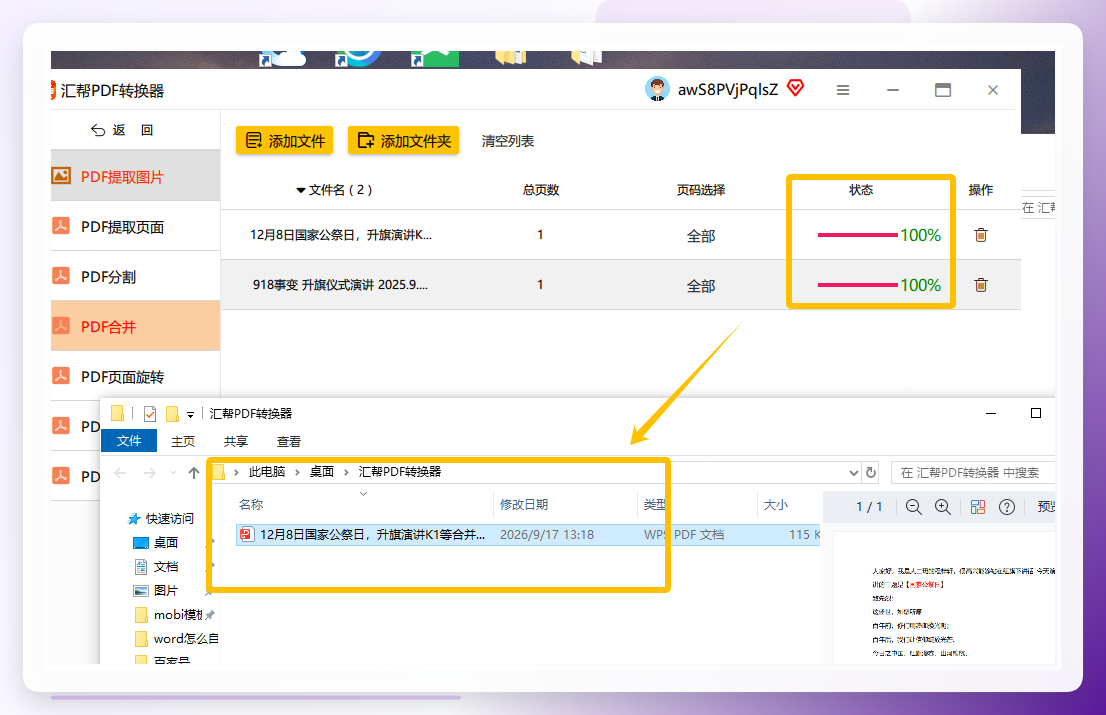The width and height of the screenshot is (1106, 715).
Task: Select the merged PDF file 12月8日国家公祭日…等合并
Action: (528, 534)
